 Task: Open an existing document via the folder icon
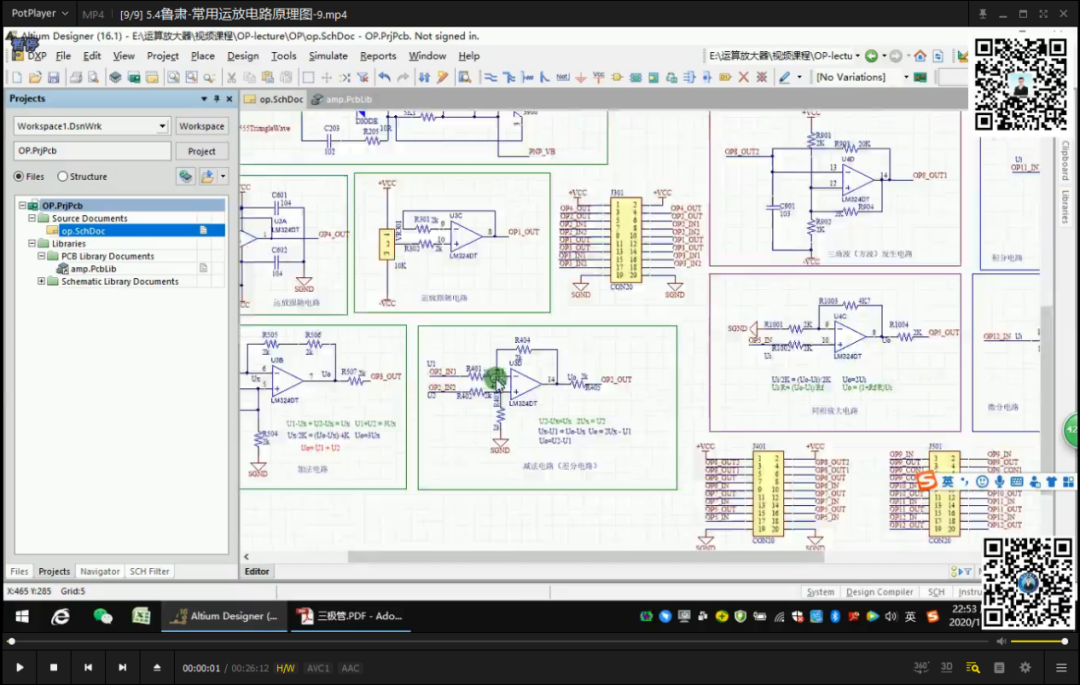(x=35, y=78)
